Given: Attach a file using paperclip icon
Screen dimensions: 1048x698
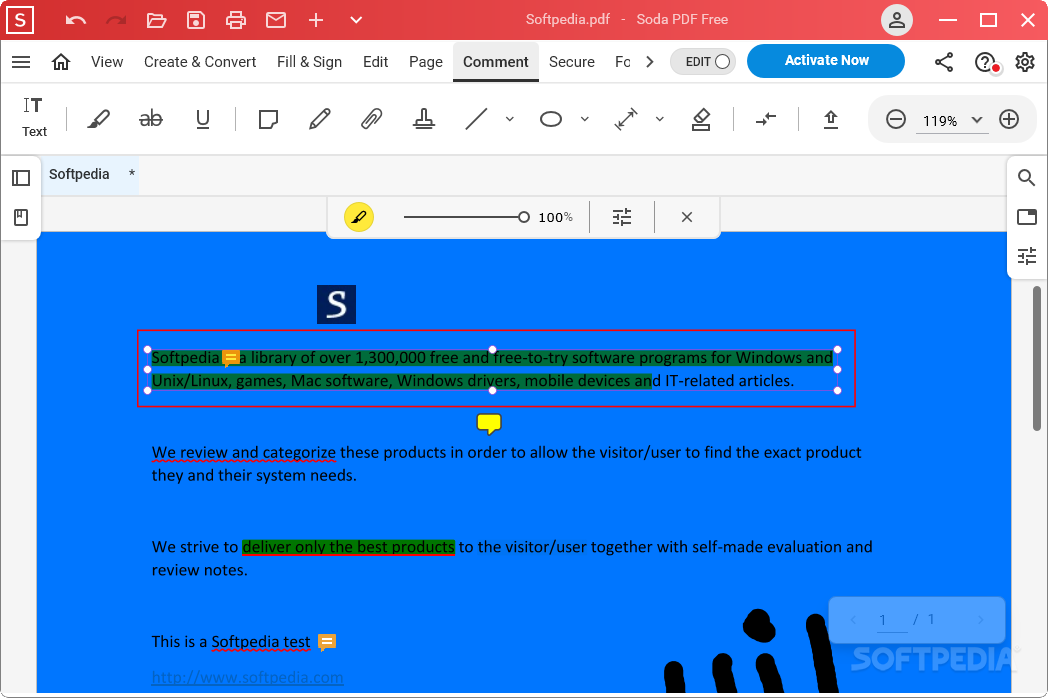Looking at the screenshot, I should click(372, 120).
